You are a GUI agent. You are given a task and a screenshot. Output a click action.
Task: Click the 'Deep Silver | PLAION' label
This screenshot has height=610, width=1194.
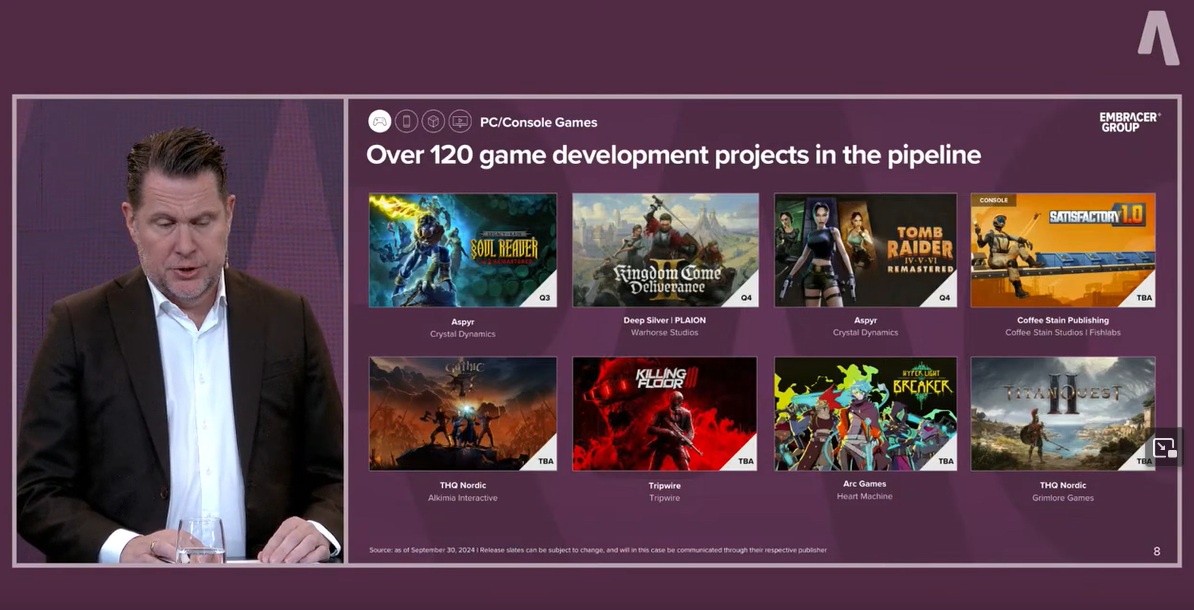pos(666,320)
